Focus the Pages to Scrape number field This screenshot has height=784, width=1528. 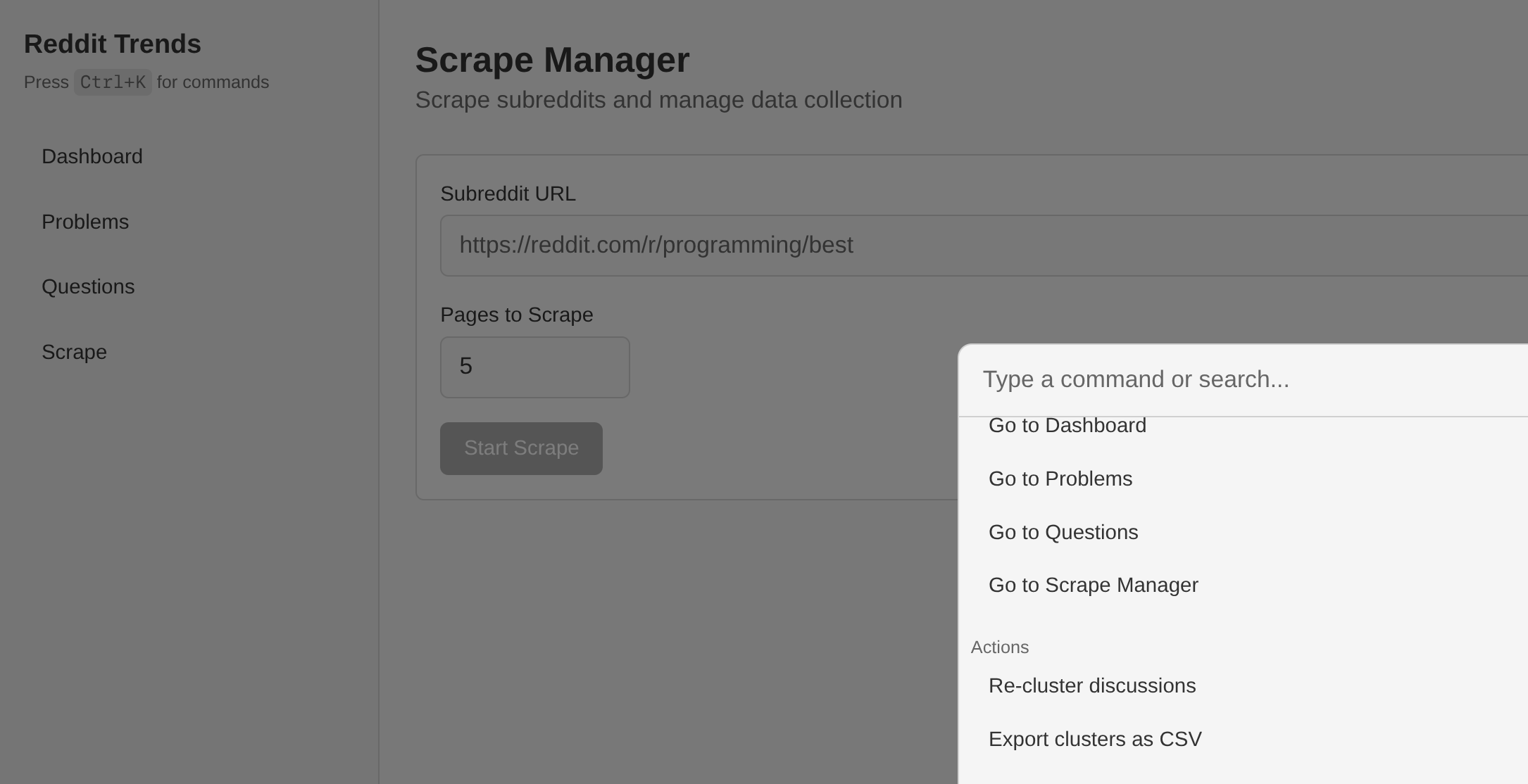[x=534, y=367]
